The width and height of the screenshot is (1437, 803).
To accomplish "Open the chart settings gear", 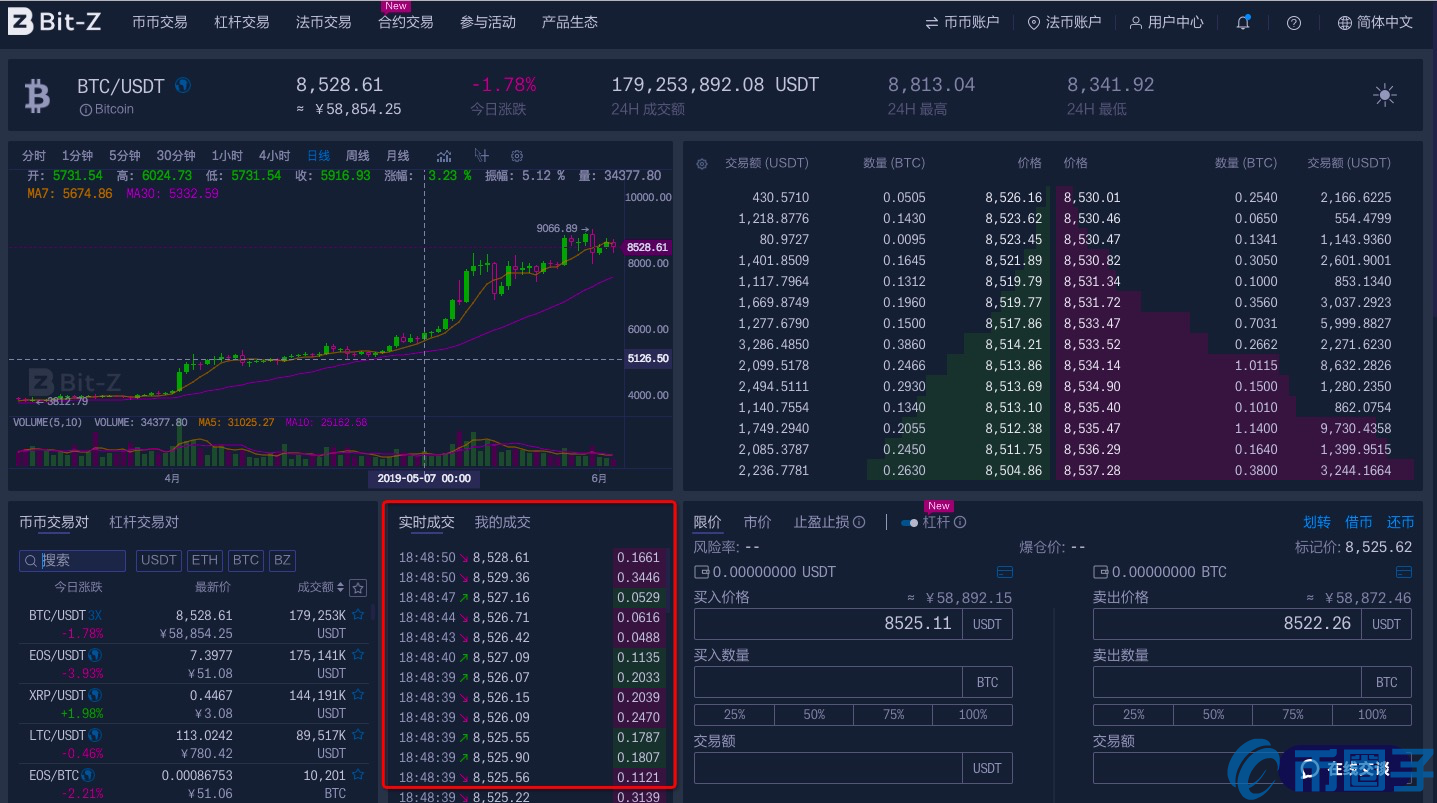I will (517, 156).
